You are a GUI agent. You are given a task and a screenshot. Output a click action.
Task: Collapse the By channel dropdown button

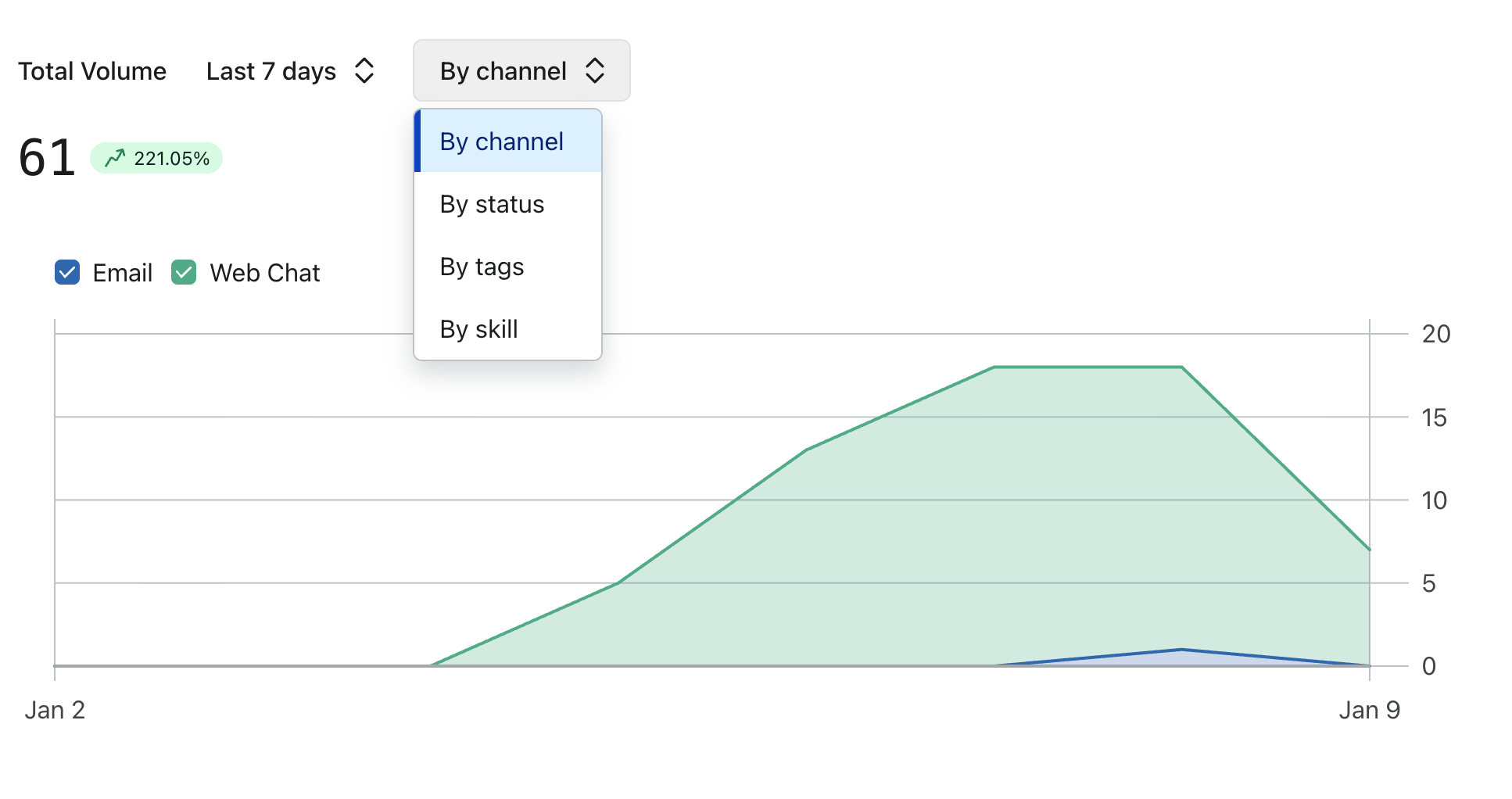coord(521,71)
